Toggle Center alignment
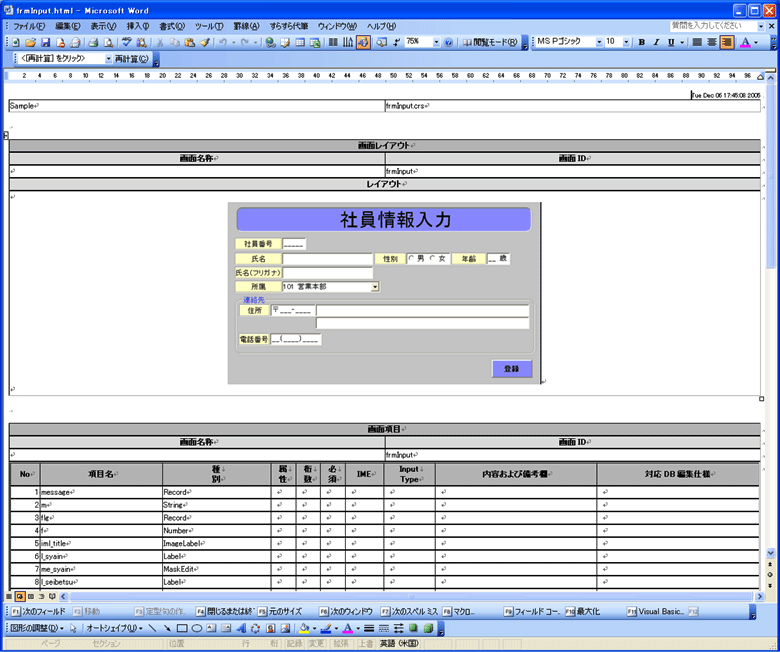The width and height of the screenshot is (780, 652). pos(712,43)
